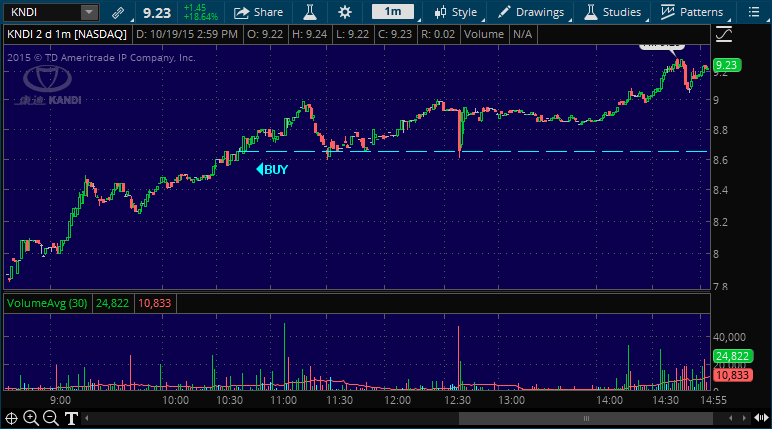The image size is (772, 429).
Task: Click the red 10,833 bubble on volume axis
Action: [733, 375]
